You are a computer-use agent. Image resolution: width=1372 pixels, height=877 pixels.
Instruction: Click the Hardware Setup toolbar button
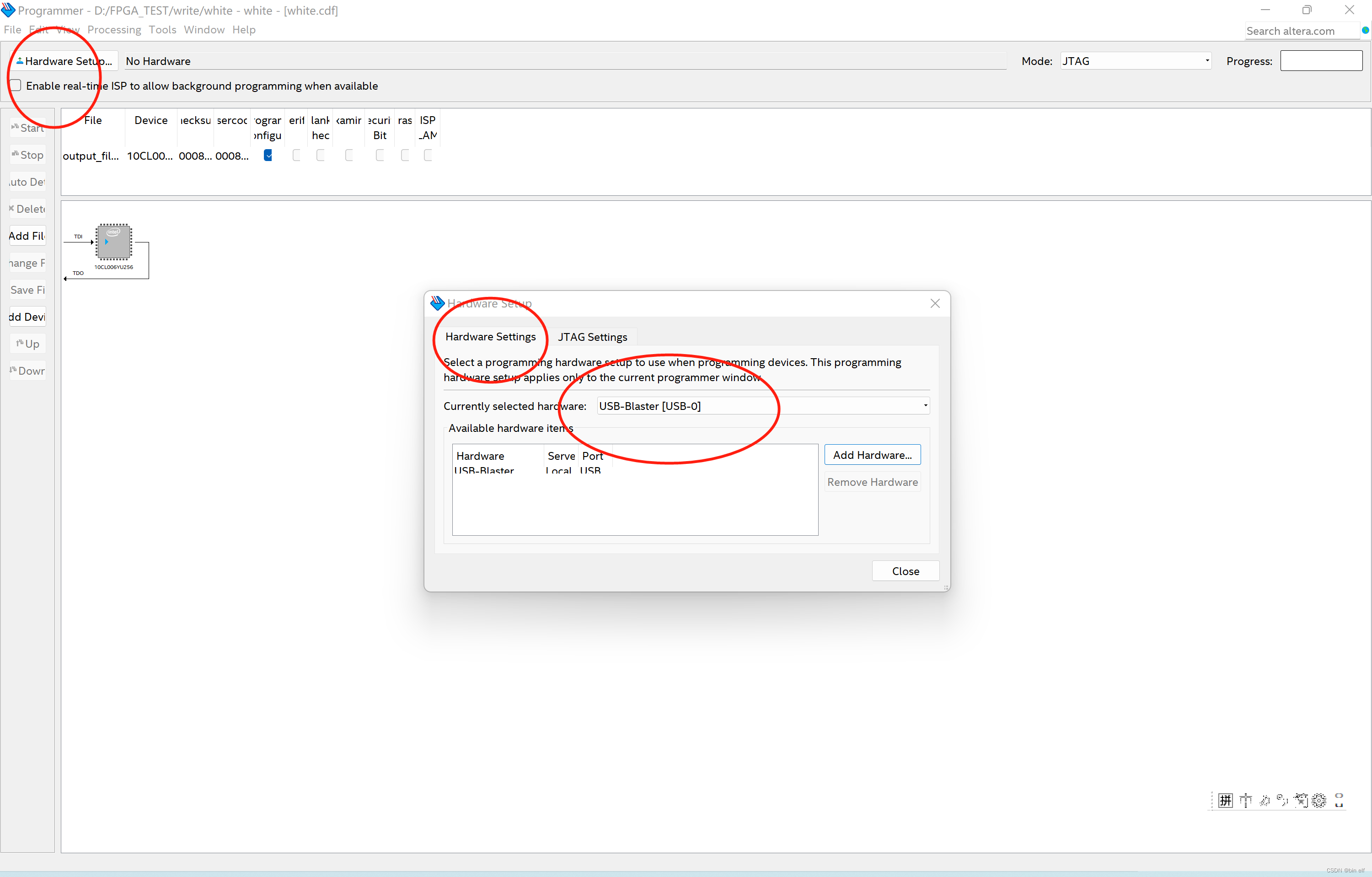(x=64, y=61)
